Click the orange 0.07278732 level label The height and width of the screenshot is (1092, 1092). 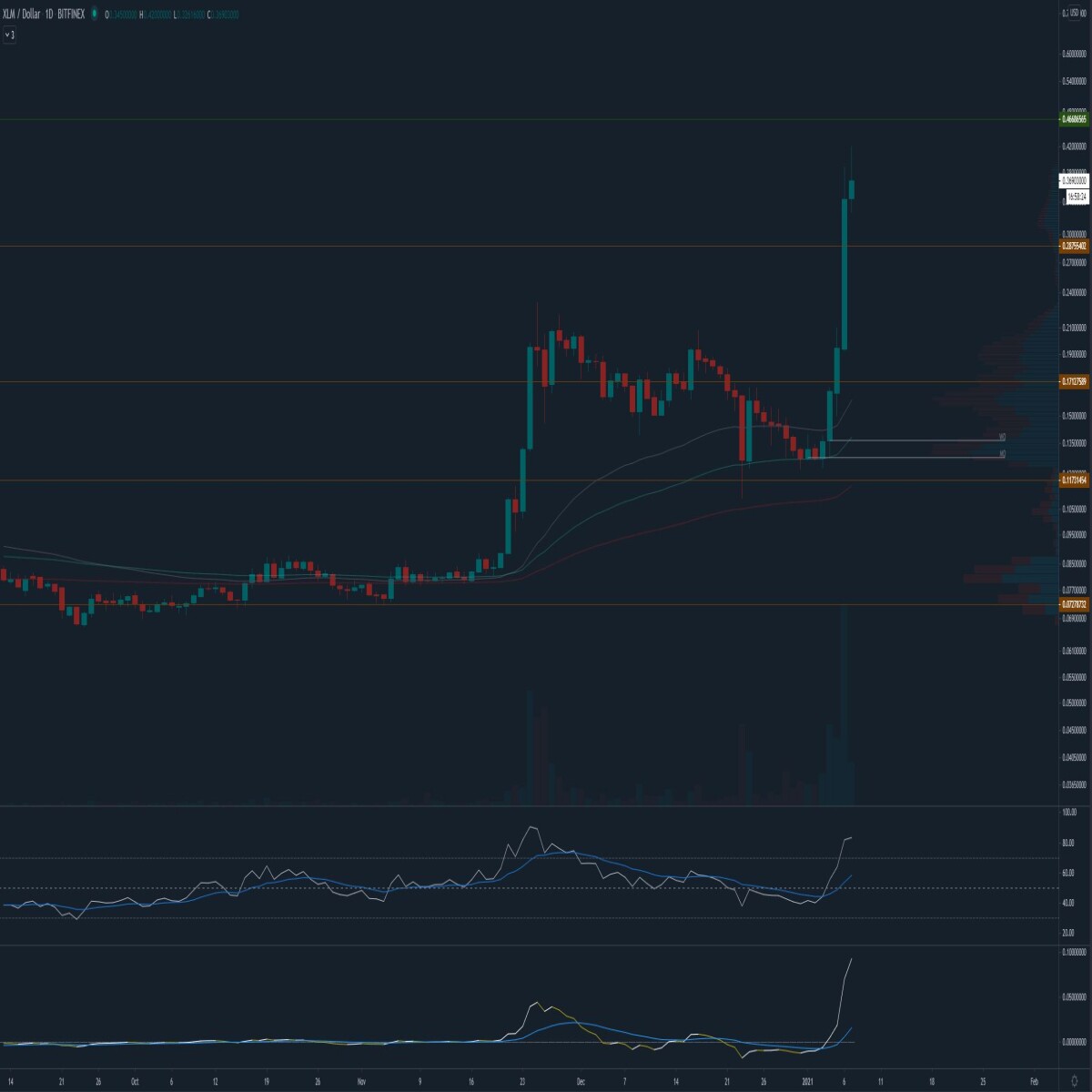1074,604
